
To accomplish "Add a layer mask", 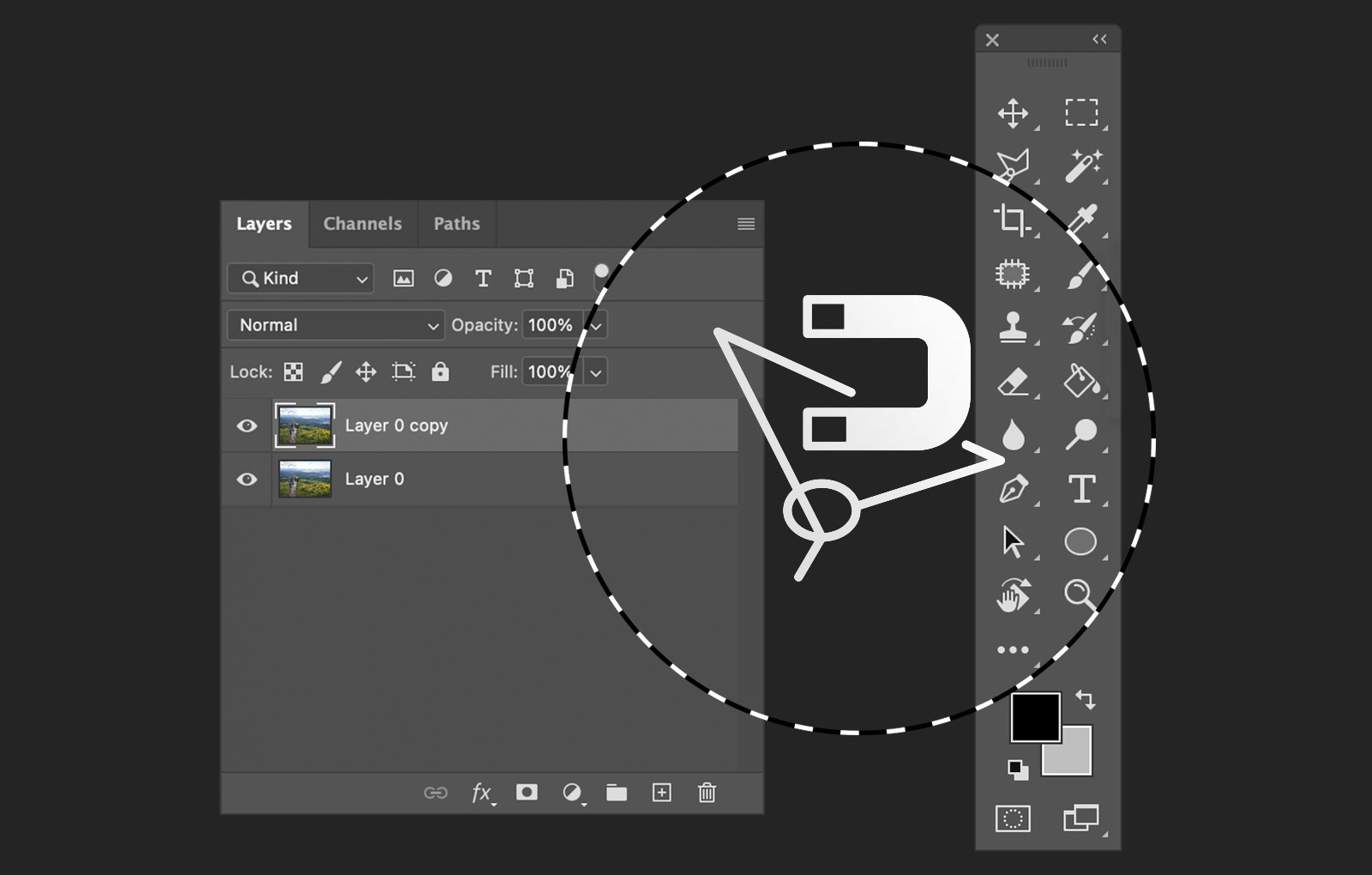I will [527, 793].
